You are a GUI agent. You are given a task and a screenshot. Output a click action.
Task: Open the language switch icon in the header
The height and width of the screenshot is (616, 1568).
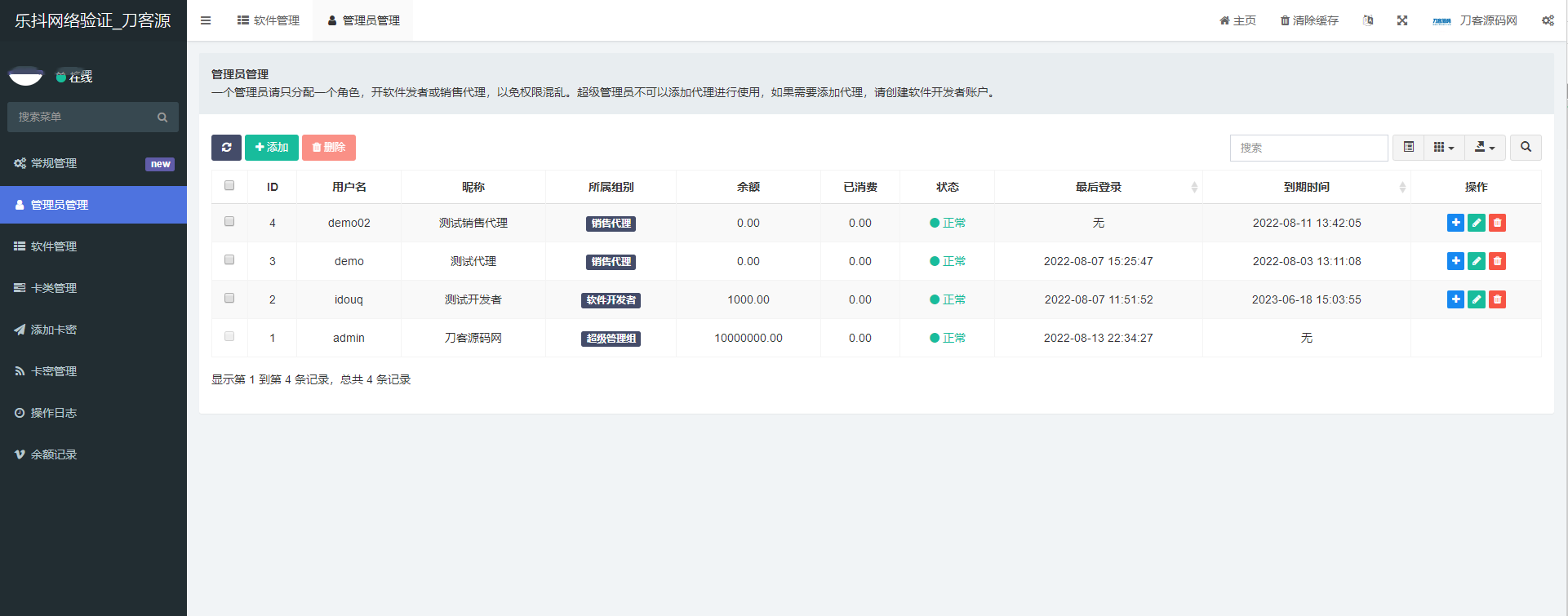pyautogui.click(x=1368, y=20)
